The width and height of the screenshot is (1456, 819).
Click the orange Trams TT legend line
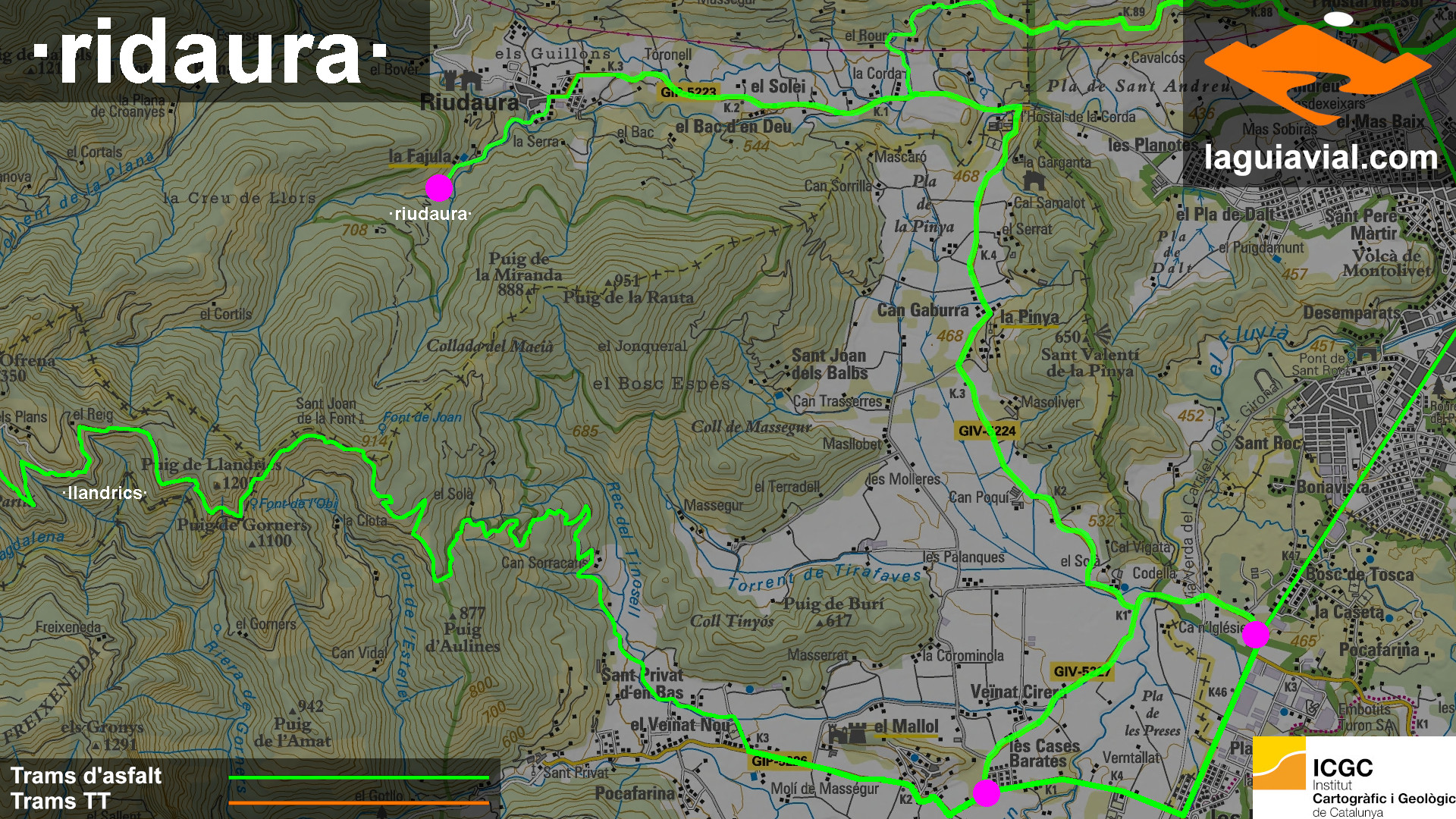point(359,802)
